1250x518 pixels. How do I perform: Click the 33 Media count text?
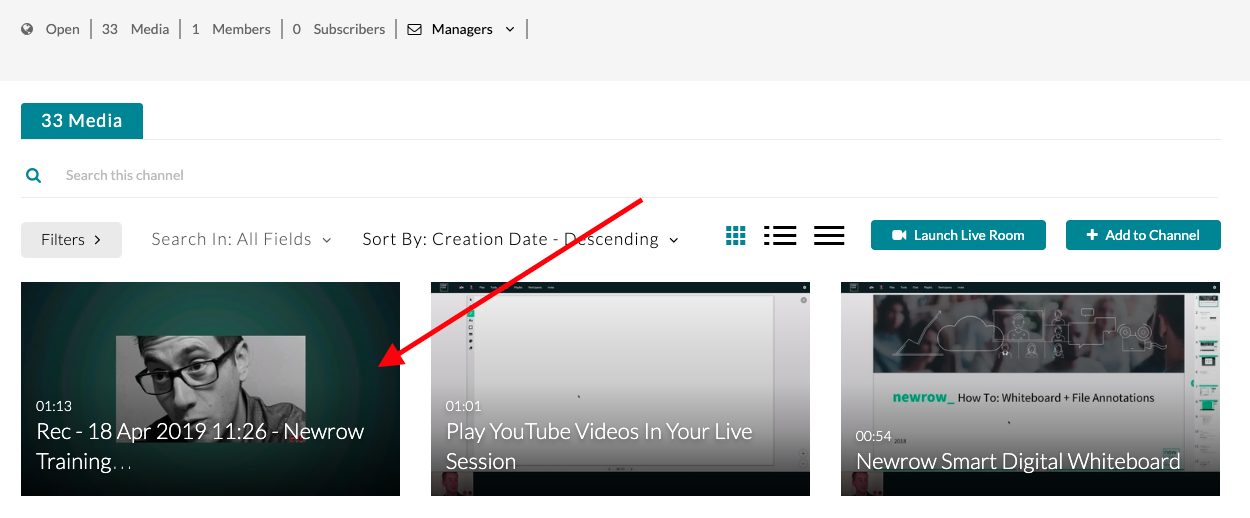[x=135, y=29]
